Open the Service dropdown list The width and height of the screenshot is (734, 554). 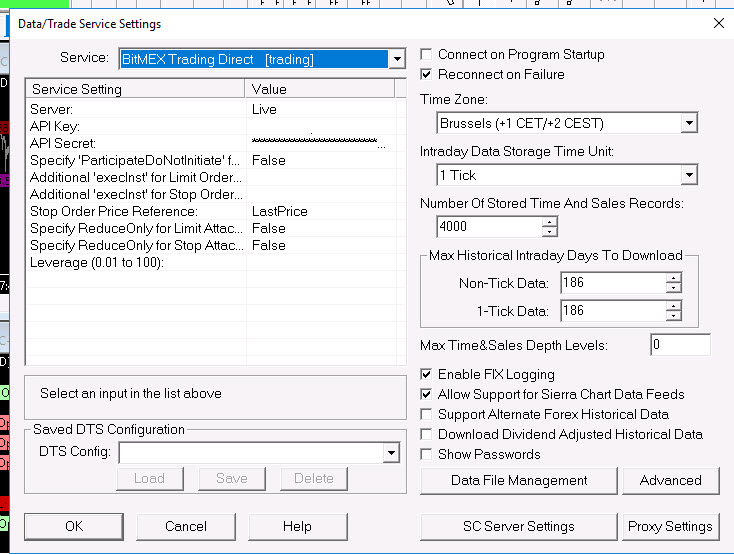397,59
